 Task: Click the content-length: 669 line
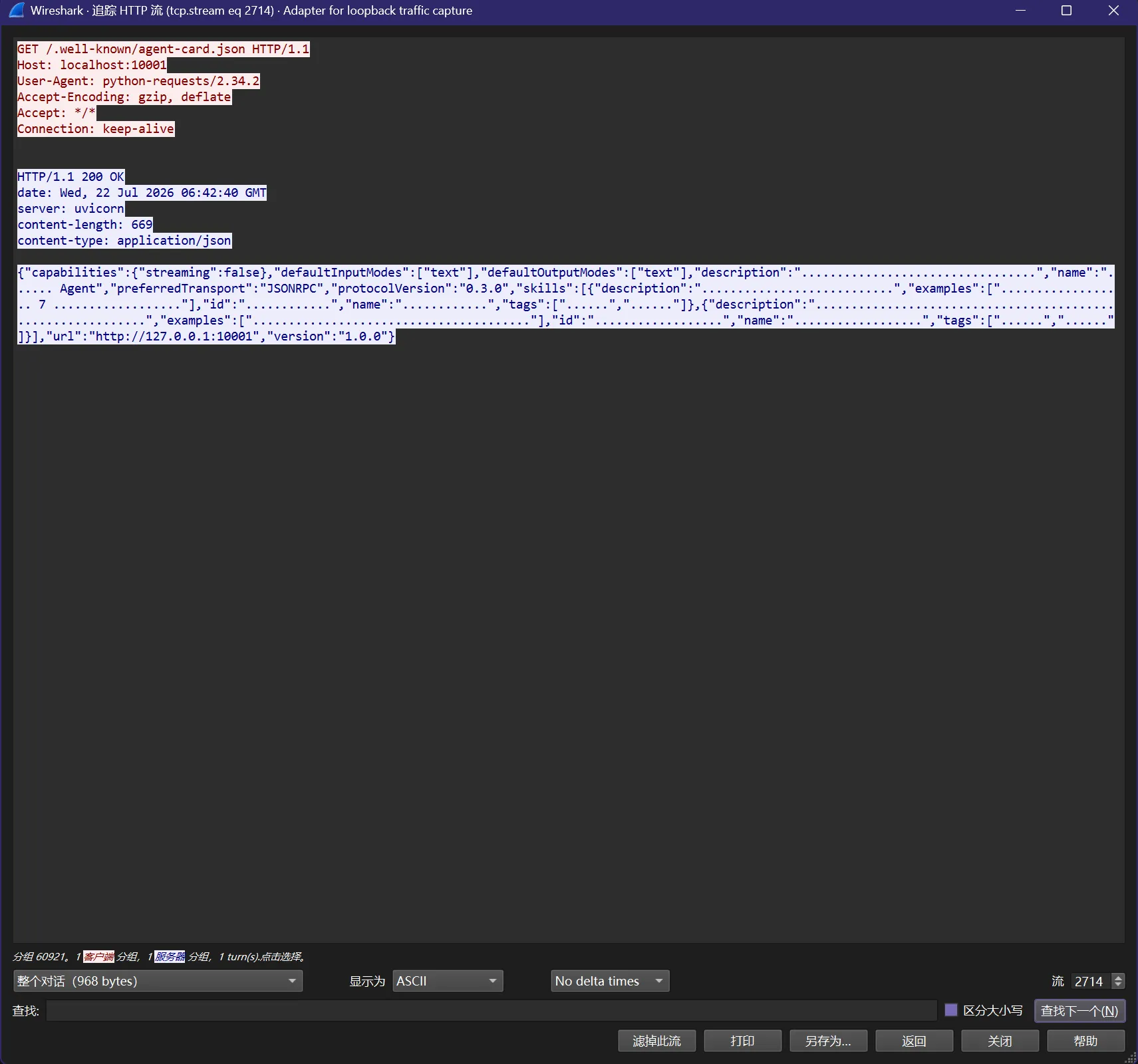click(85, 225)
